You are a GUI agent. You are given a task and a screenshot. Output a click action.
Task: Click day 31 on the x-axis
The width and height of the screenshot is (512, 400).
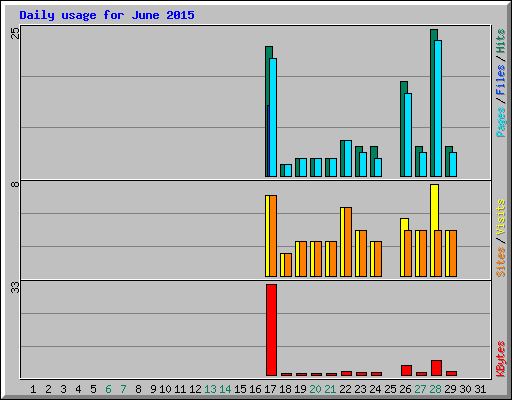pyautogui.click(x=480, y=389)
